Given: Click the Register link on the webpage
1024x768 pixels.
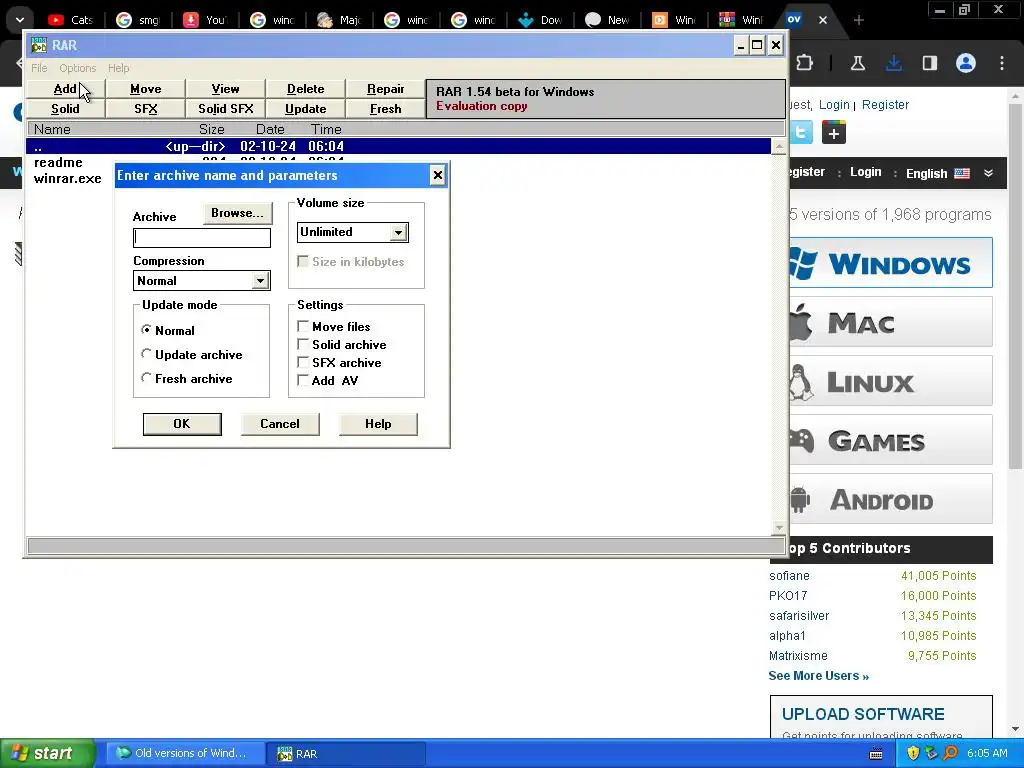Looking at the screenshot, I should [885, 104].
